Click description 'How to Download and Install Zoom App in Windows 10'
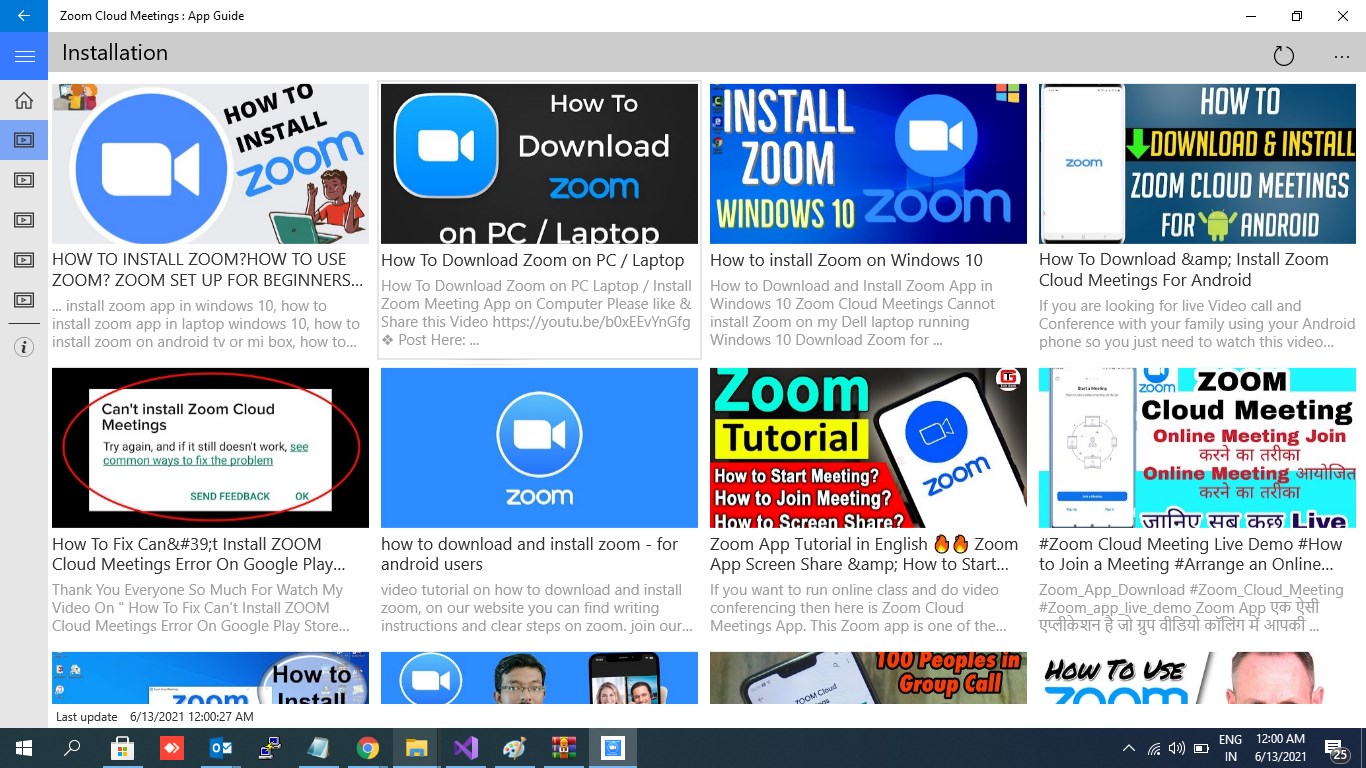This screenshot has height=768, width=1366. (853, 313)
